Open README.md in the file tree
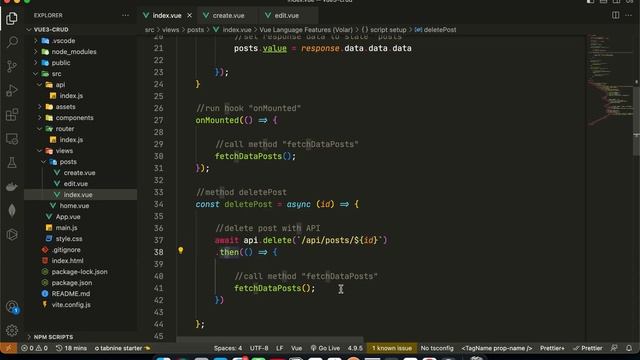 click(x=81, y=294)
